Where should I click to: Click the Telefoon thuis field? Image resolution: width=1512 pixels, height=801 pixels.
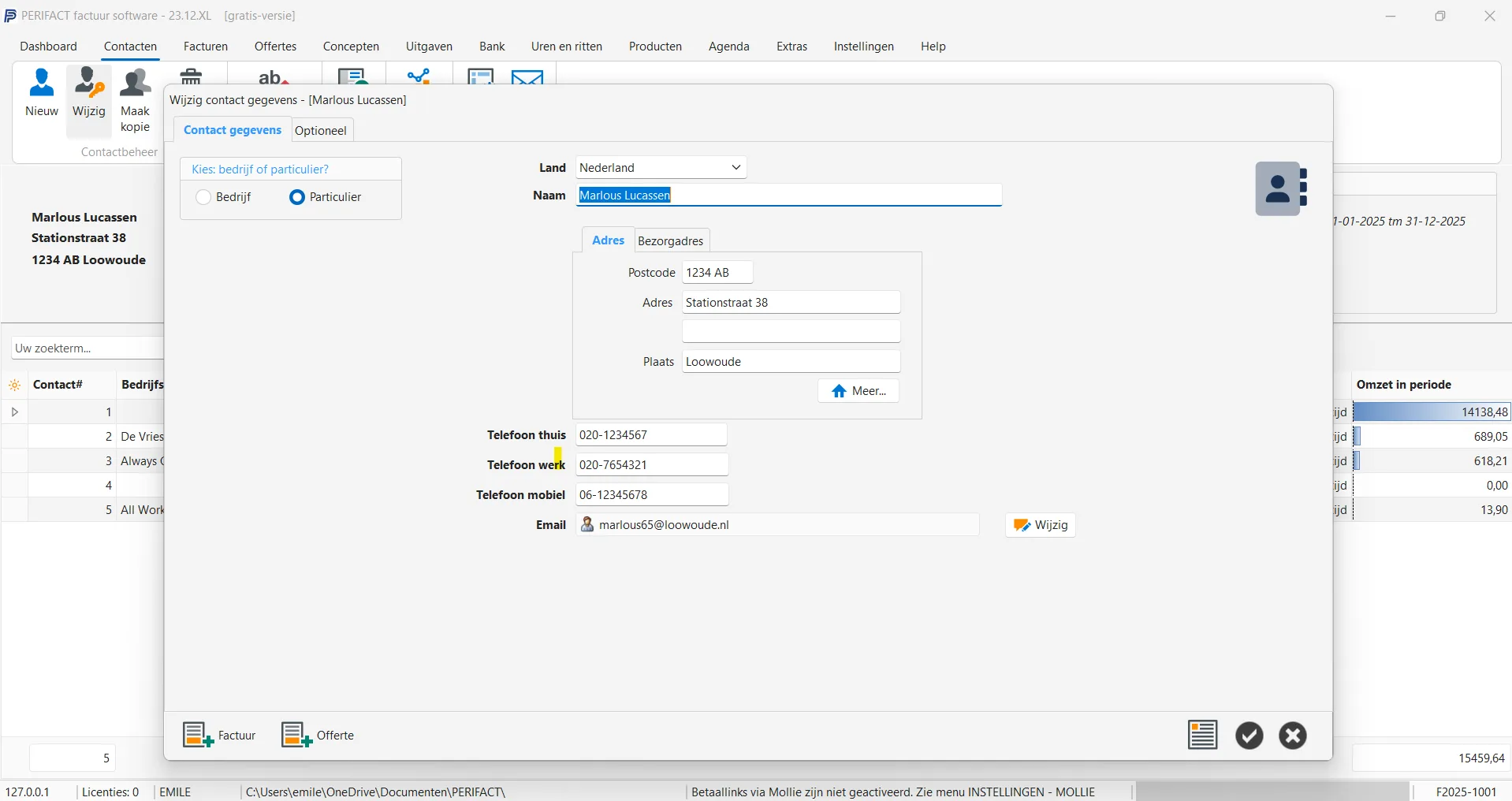tap(651, 434)
